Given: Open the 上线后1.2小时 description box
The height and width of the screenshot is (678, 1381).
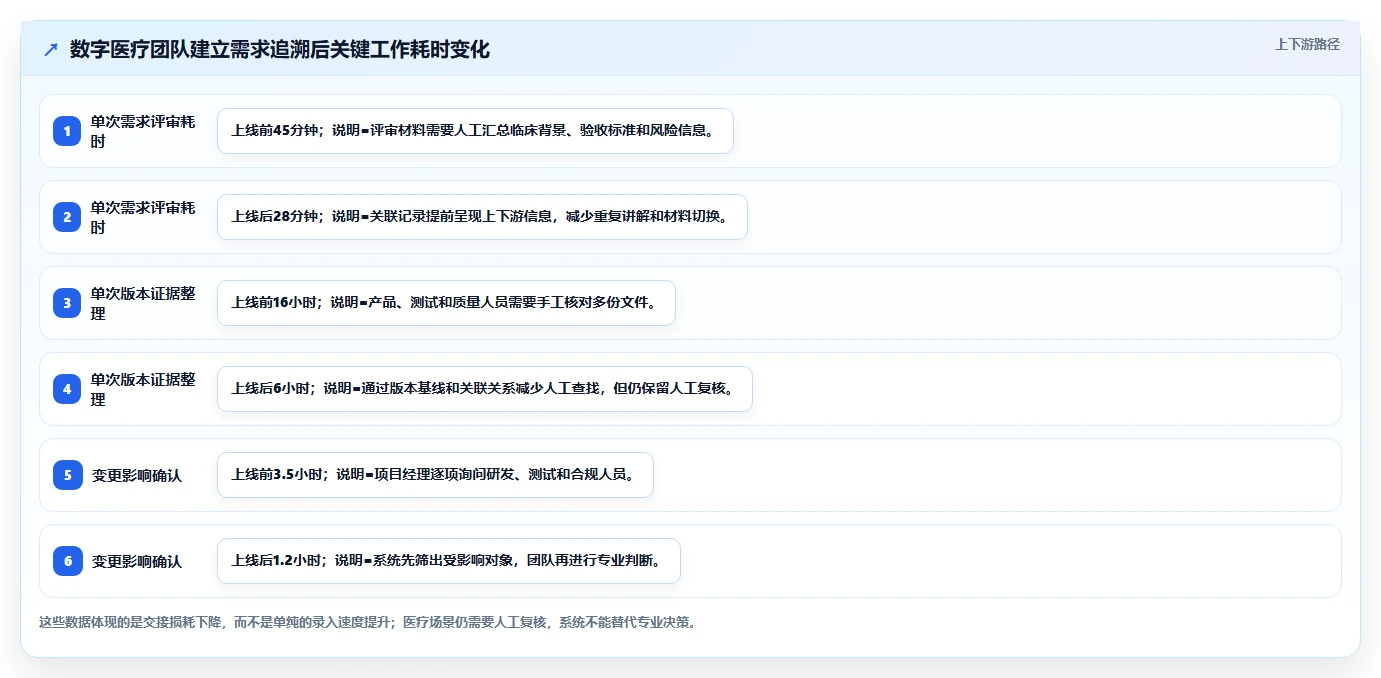Looking at the screenshot, I should click(448, 561).
